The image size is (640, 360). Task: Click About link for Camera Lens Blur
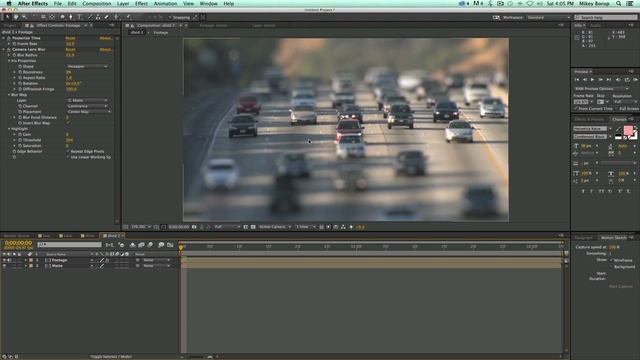click(106, 49)
